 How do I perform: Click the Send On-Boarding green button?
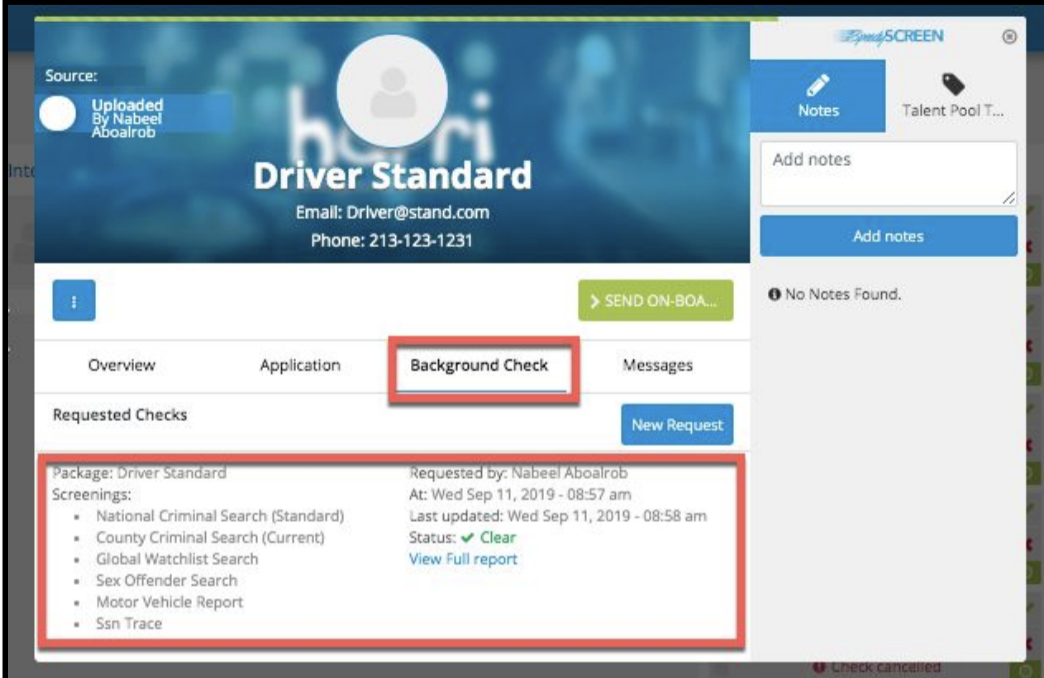656,301
